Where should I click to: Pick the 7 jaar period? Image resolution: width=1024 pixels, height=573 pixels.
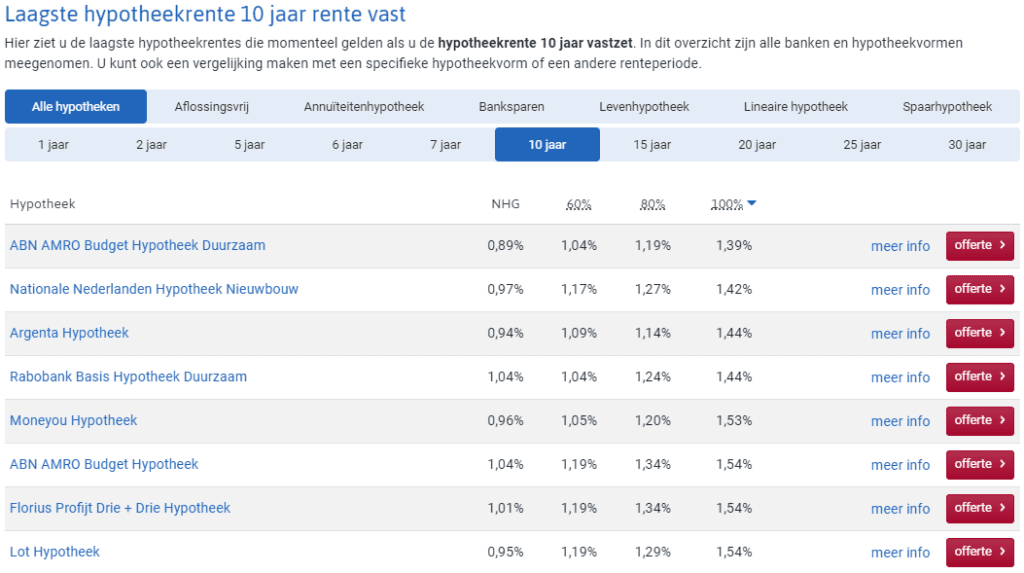[x=445, y=144]
